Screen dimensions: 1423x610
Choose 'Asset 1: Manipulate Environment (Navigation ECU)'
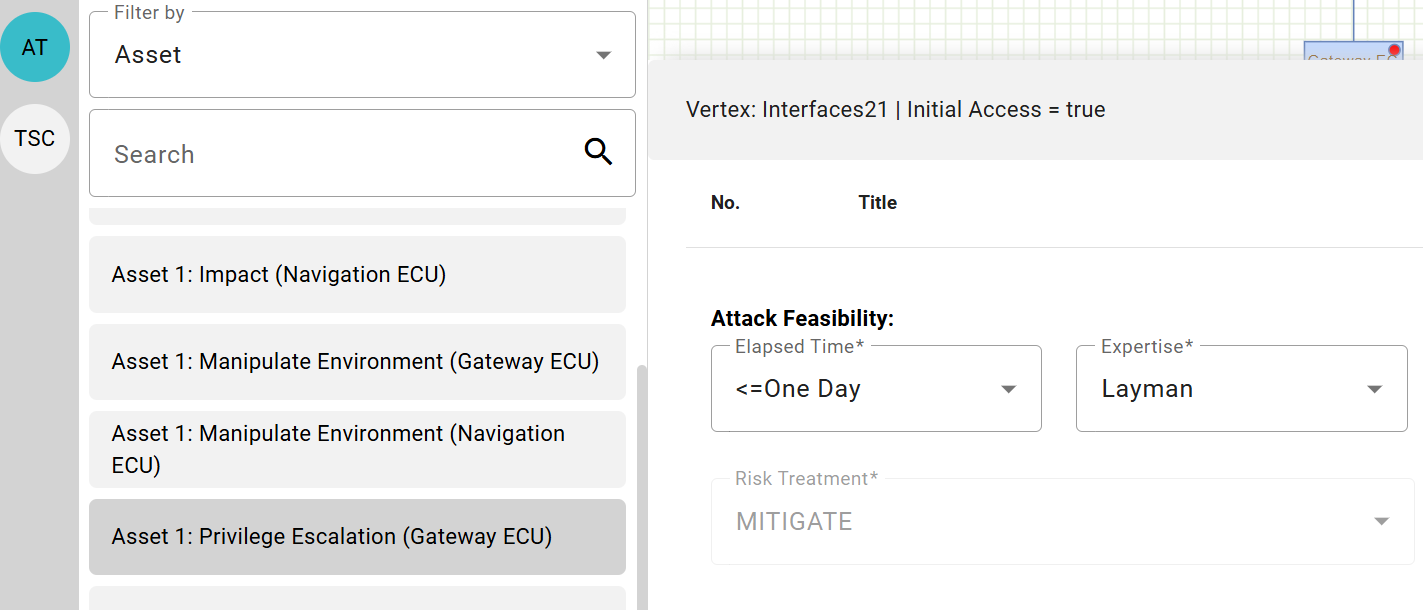pyautogui.click(x=357, y=449)
